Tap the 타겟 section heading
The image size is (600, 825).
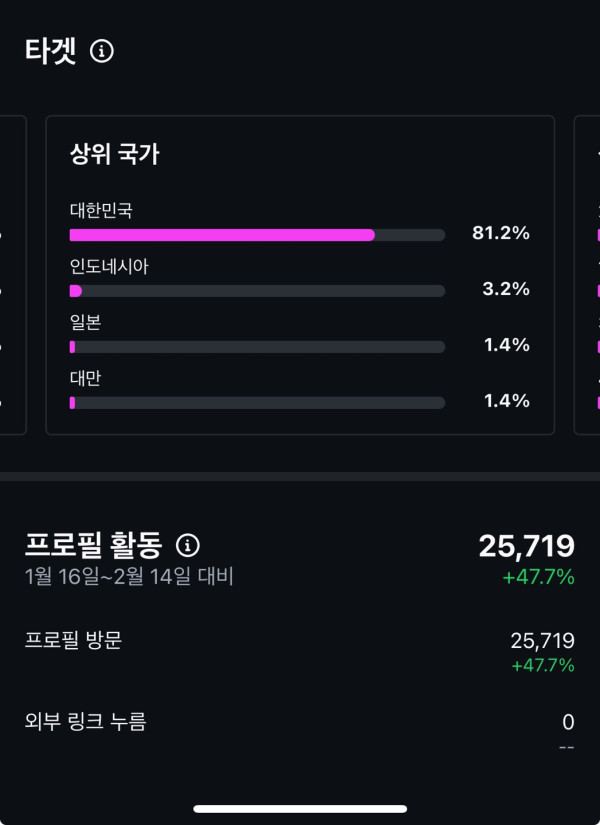[x=50, y=51]
